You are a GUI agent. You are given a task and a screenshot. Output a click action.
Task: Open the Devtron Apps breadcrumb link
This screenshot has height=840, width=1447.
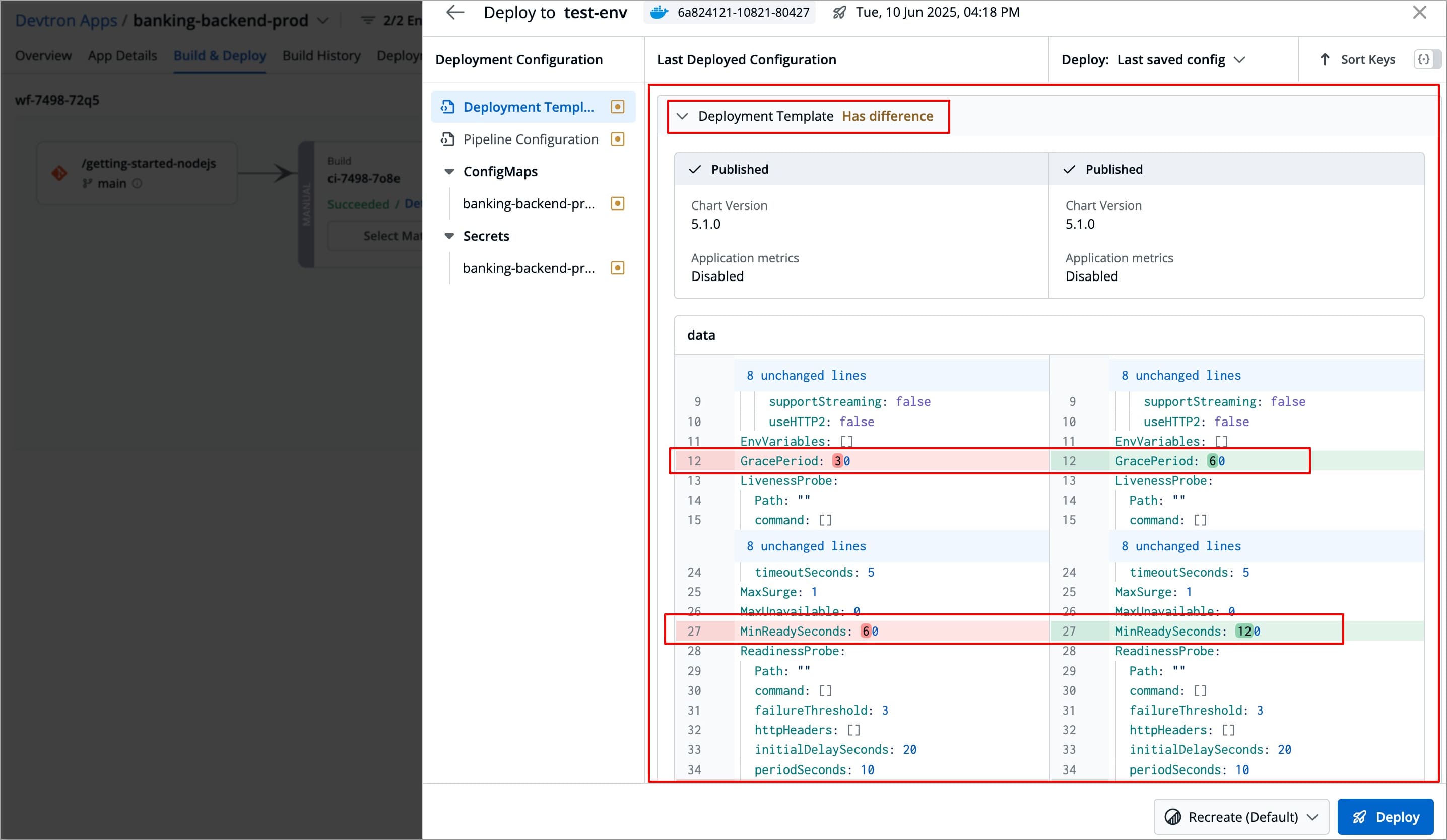pos(66,20)
